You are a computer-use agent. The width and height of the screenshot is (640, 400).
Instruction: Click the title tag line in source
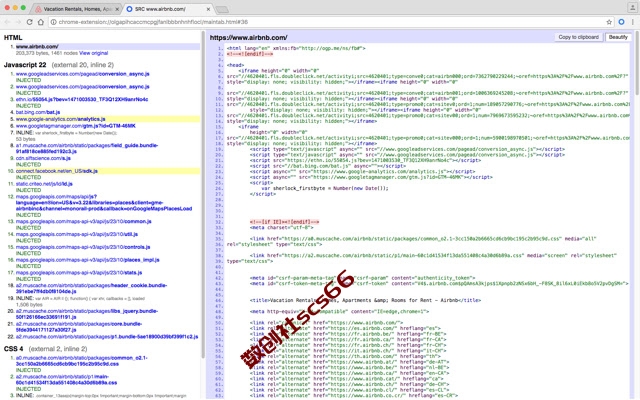pos(365,300)
